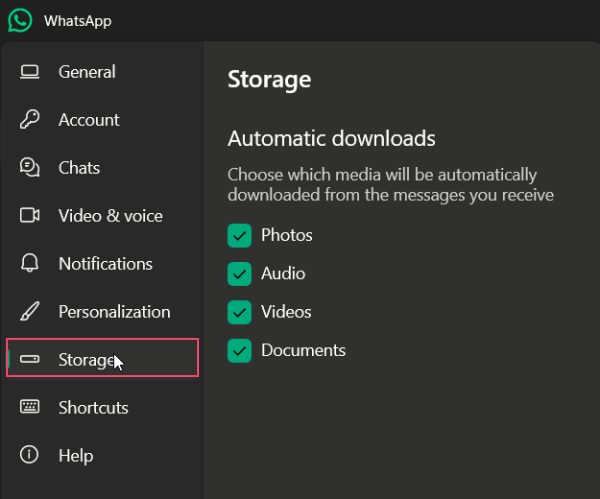Select the Storage settings entry
The image size is (600, 499).
103,358
